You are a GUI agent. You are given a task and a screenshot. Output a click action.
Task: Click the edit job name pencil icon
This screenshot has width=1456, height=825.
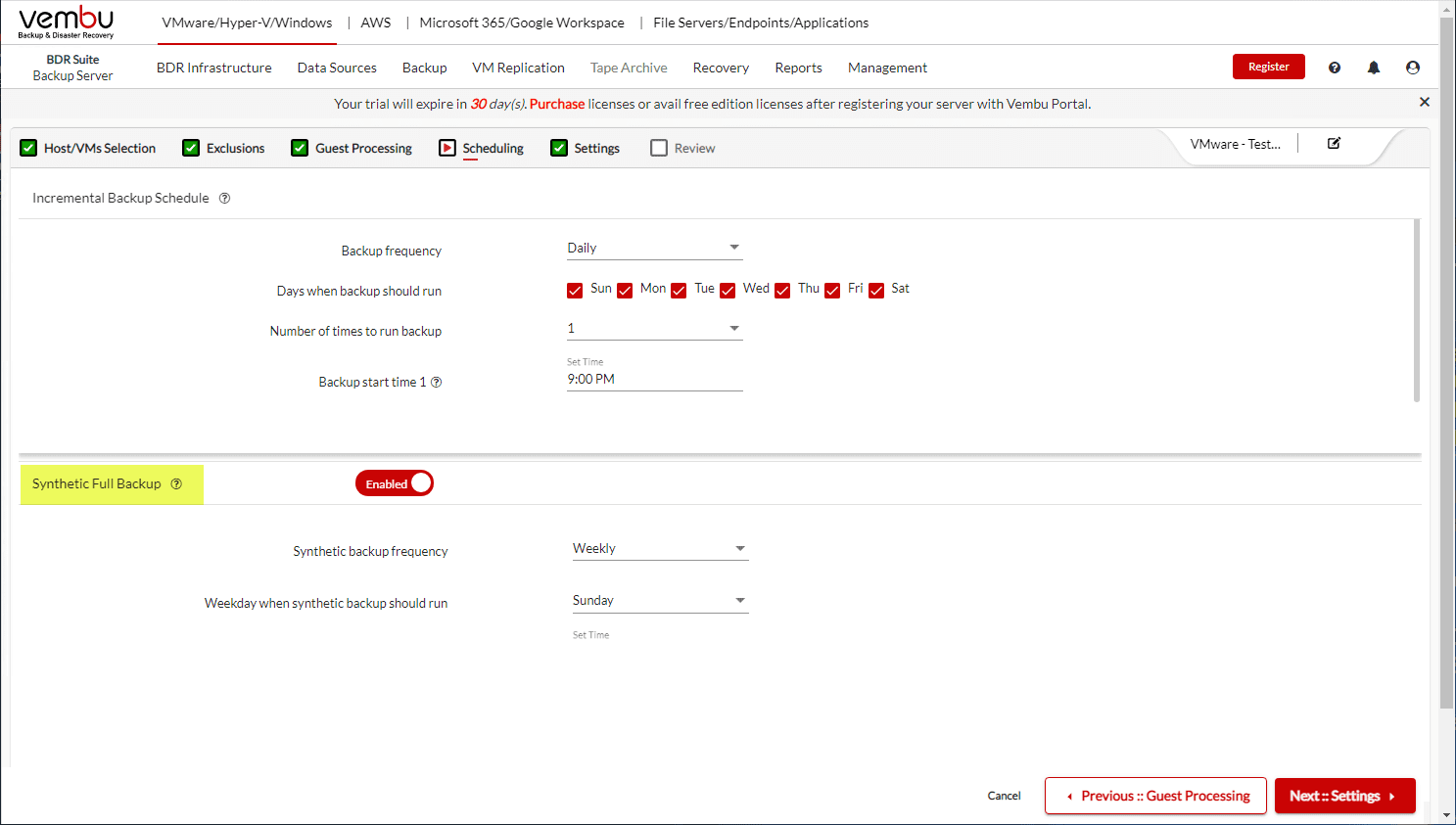click(1333, 144)
